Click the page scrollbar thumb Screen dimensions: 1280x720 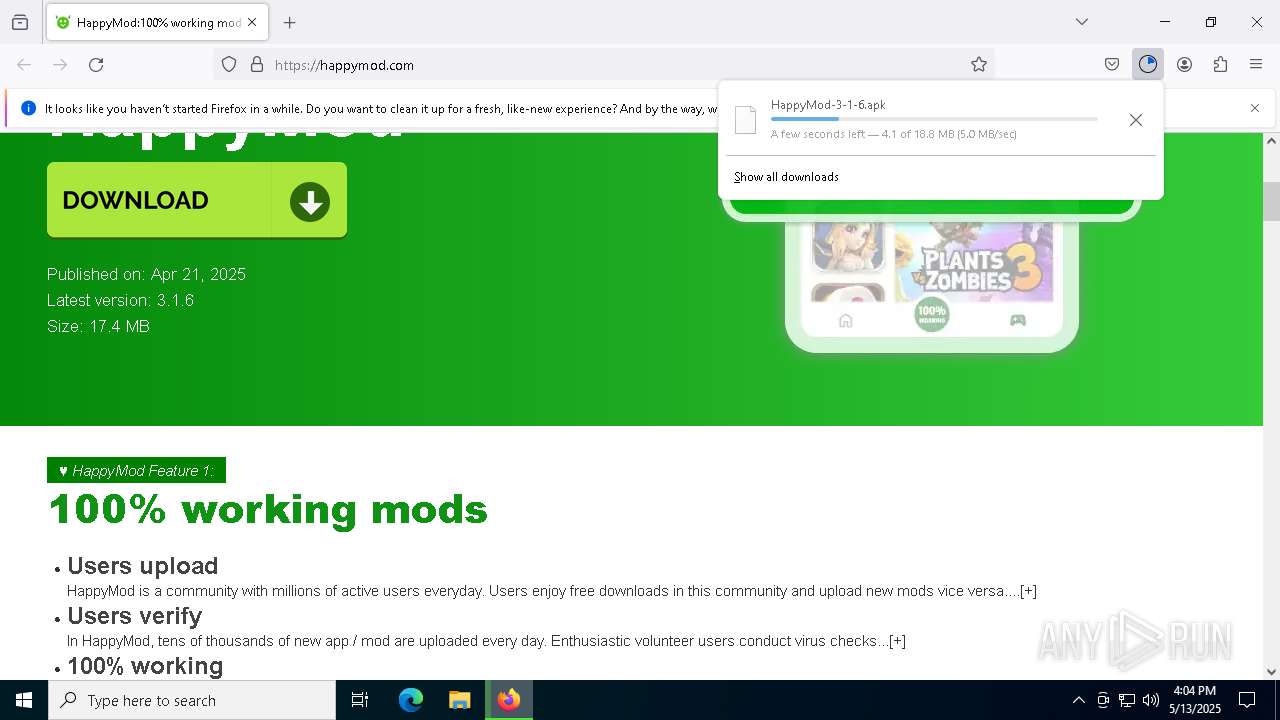coord(1271,201)
